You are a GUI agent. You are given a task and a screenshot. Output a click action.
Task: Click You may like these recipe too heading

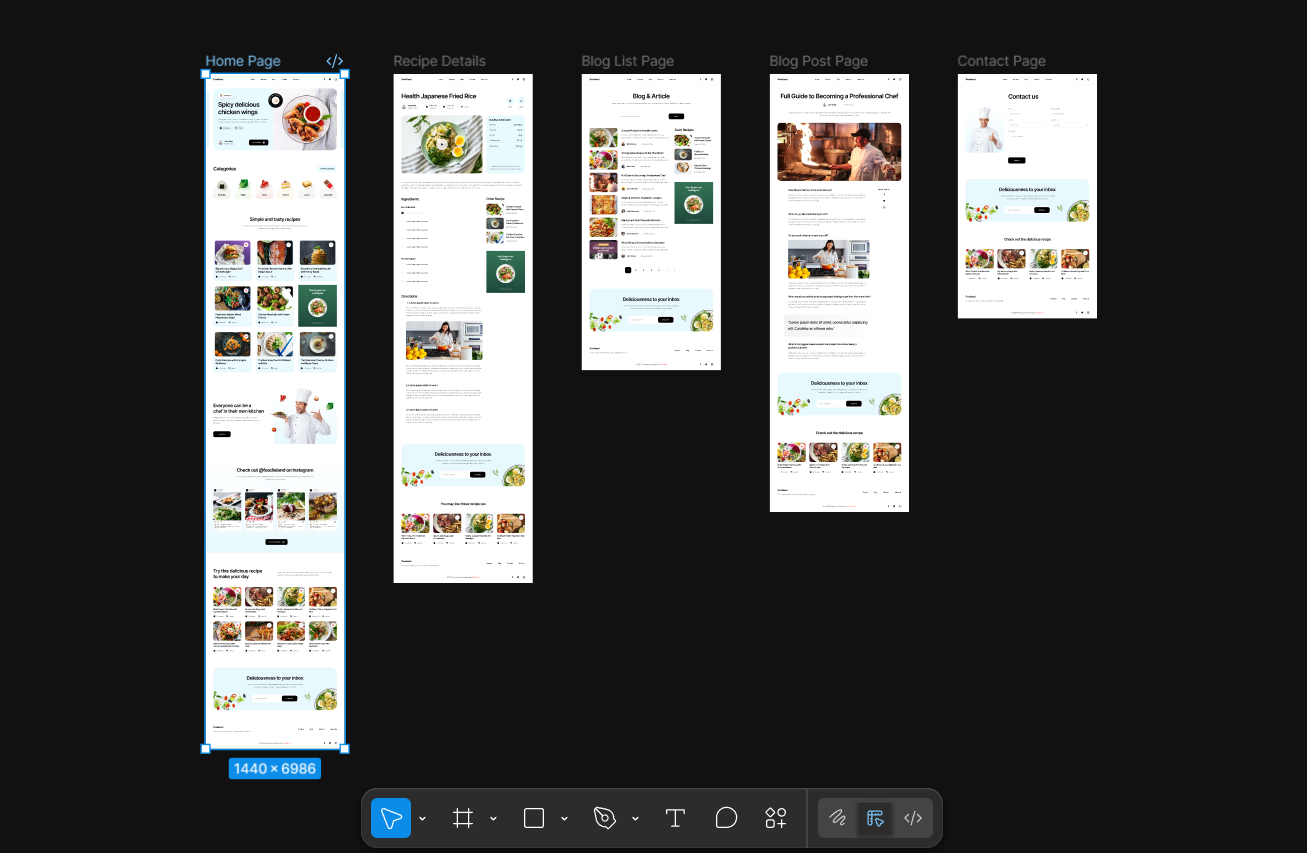click(x=463, y=504)
